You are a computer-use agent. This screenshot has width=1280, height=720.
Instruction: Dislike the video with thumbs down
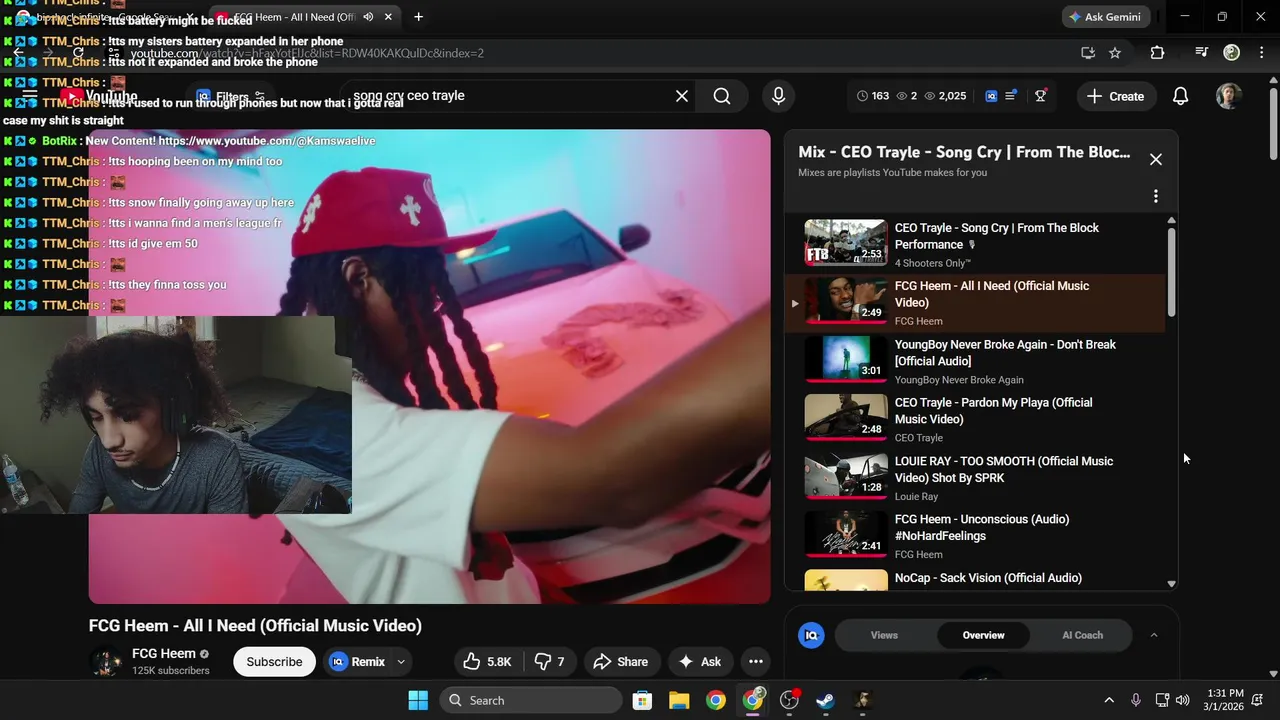click(550, 661)
